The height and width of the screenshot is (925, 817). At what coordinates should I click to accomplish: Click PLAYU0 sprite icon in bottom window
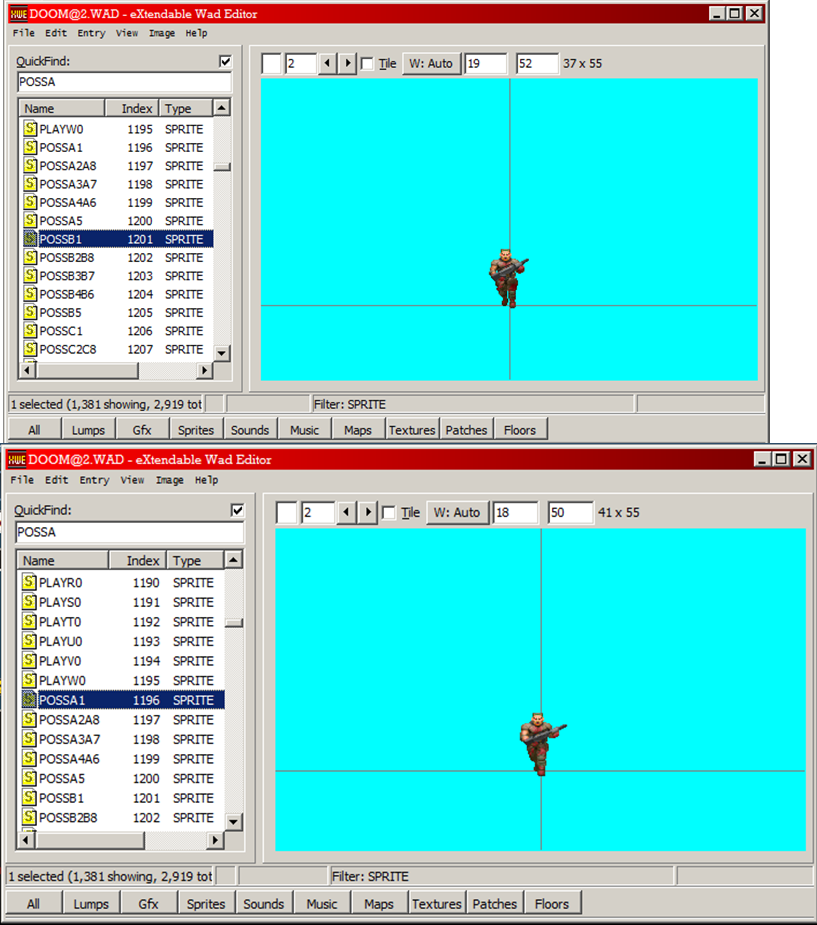pos(29,640)
